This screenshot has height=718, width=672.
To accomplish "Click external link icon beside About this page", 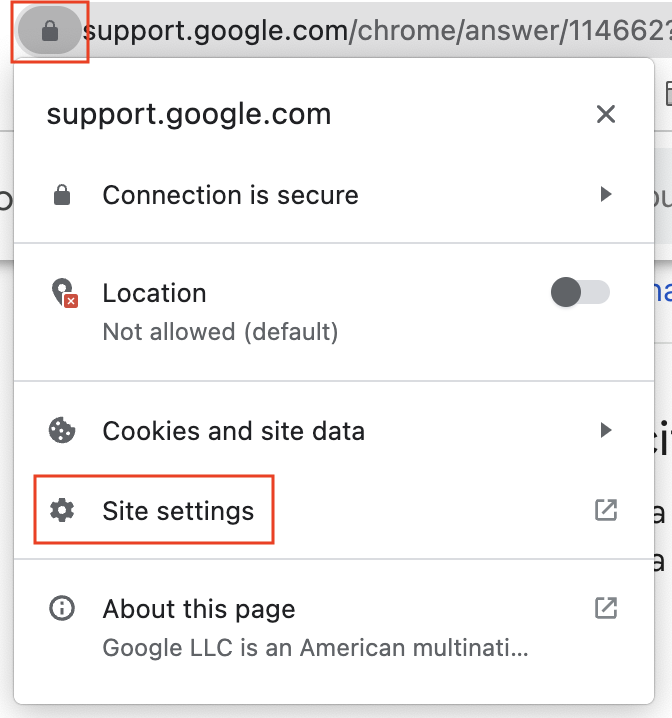I will 605,608.
